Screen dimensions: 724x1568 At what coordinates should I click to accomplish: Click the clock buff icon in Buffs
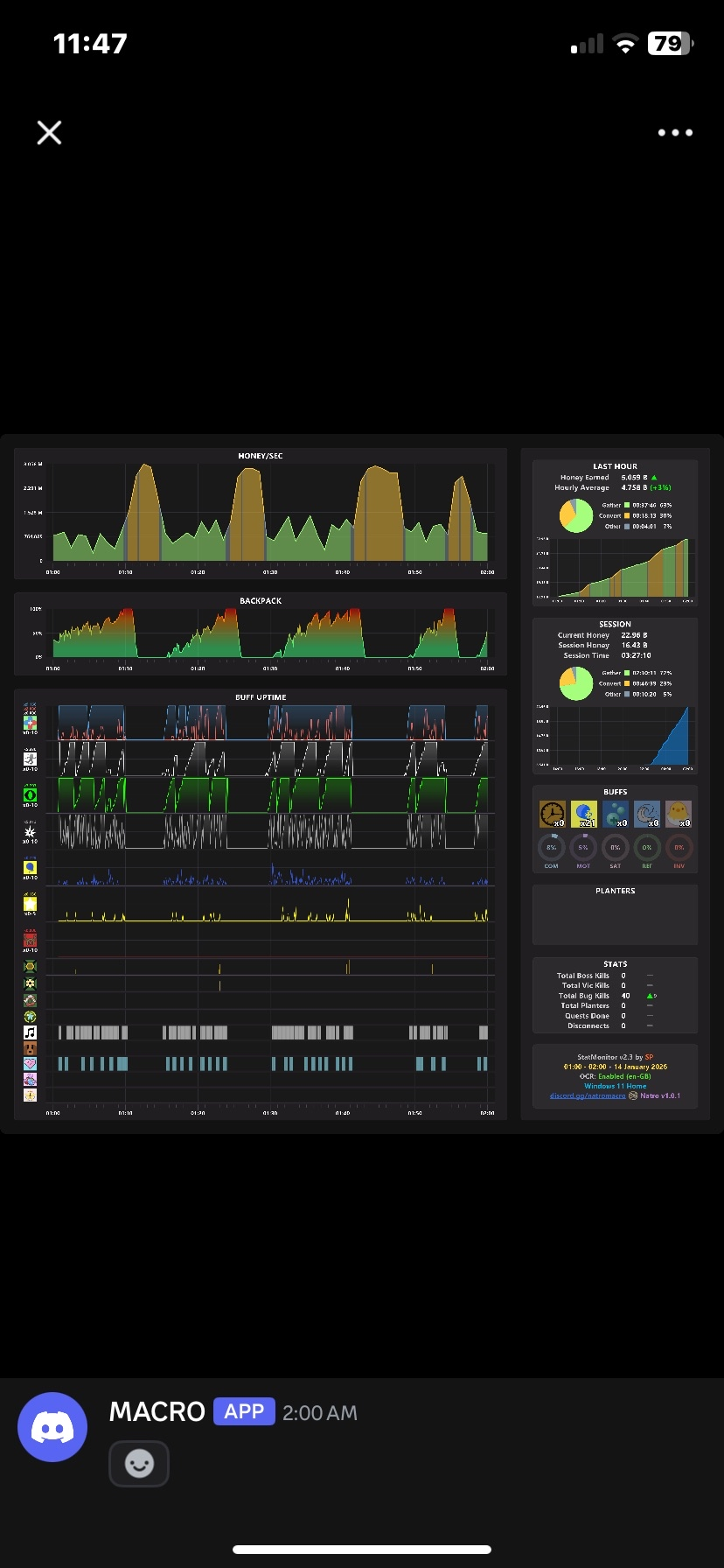[x=553, y=815]
